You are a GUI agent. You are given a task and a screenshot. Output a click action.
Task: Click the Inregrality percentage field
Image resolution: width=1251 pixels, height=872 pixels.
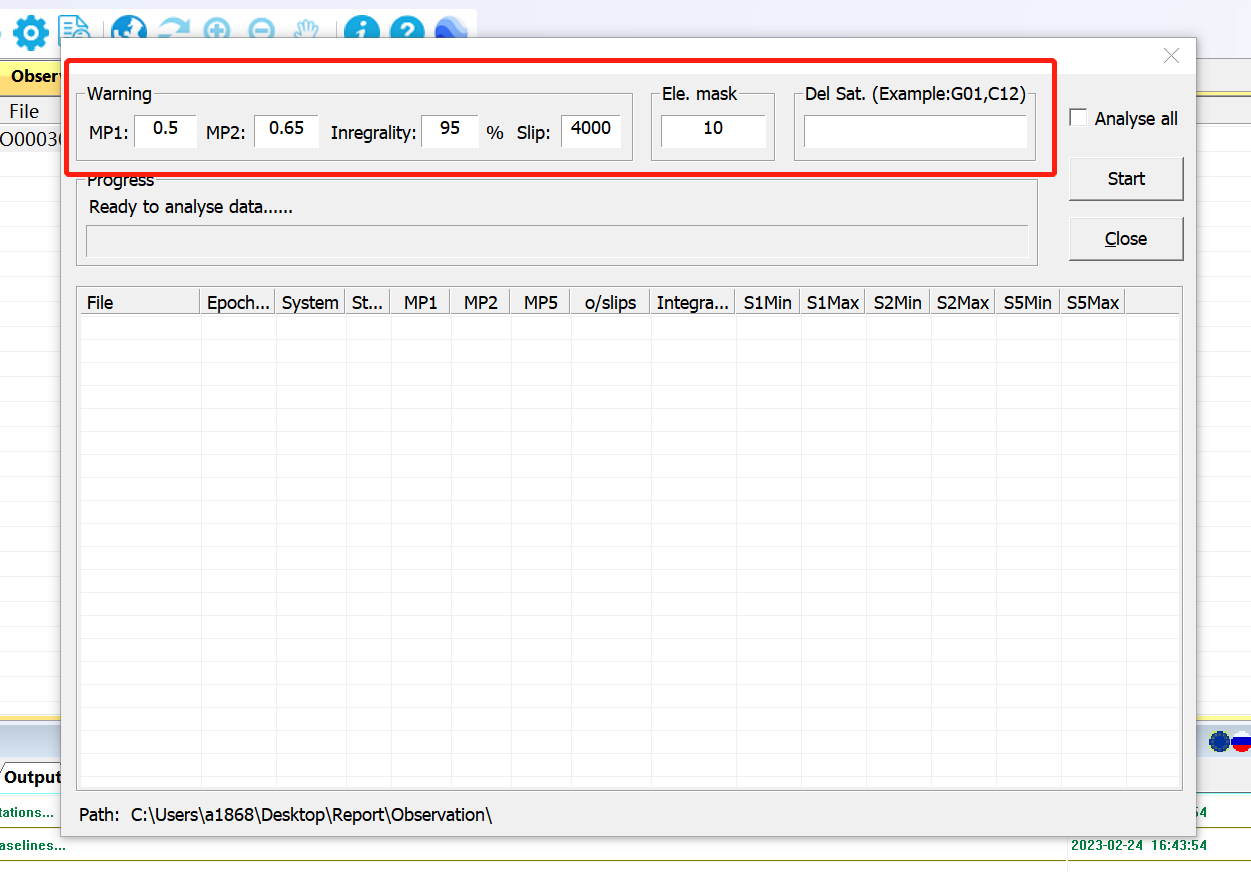tap(450, 130)
